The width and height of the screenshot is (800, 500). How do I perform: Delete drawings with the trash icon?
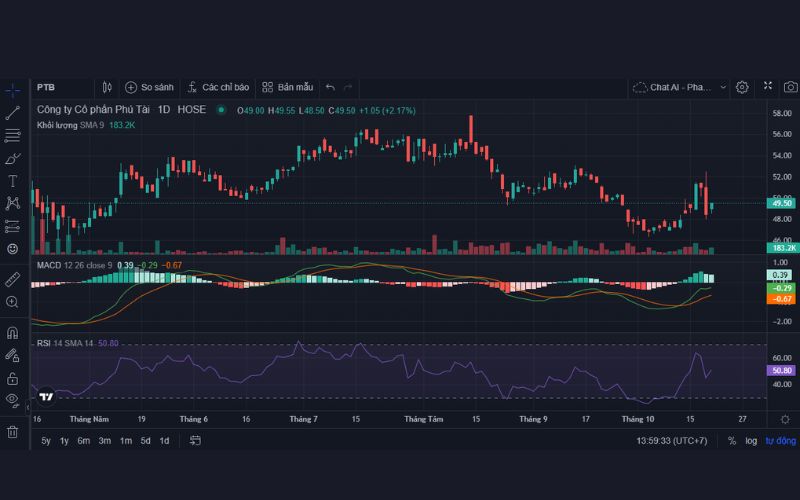tap(13, 431)
